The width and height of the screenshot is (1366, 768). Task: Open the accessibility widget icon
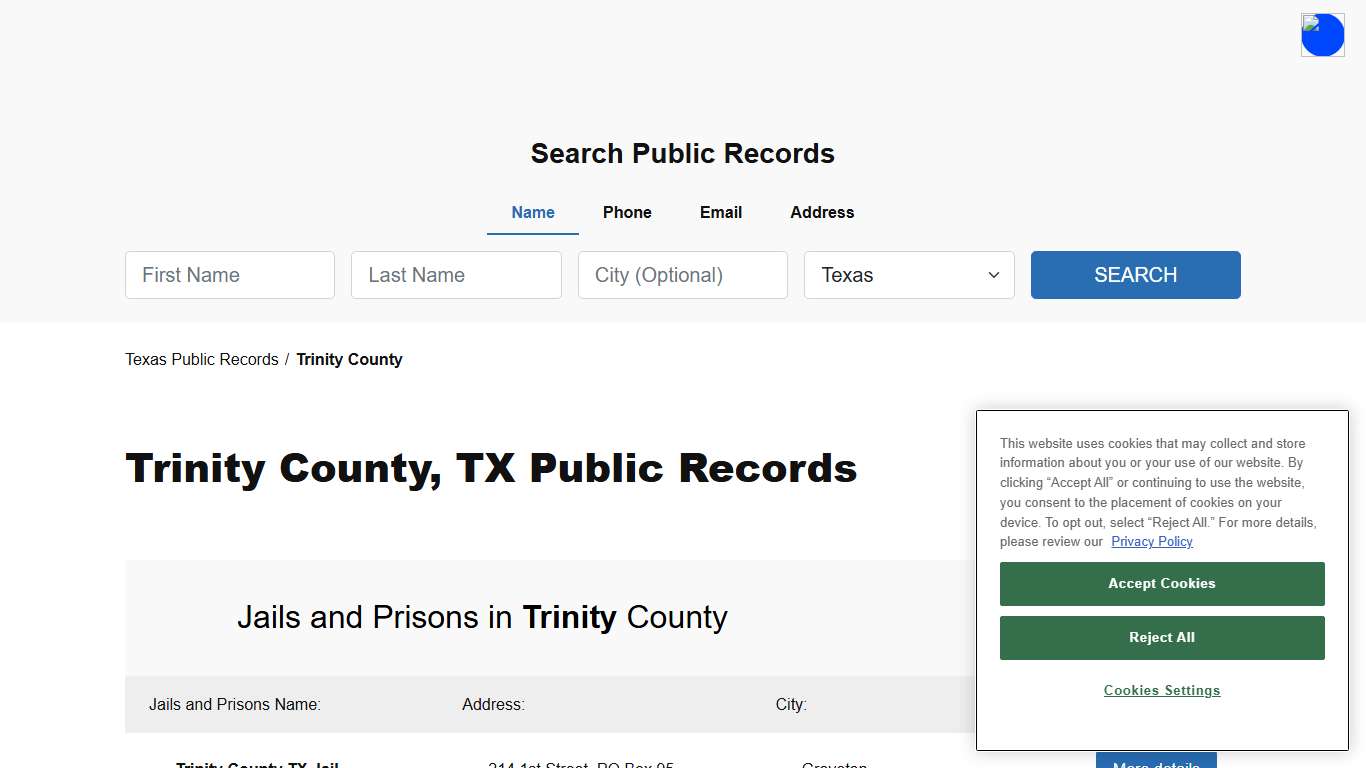click(x=1322, y=34)
